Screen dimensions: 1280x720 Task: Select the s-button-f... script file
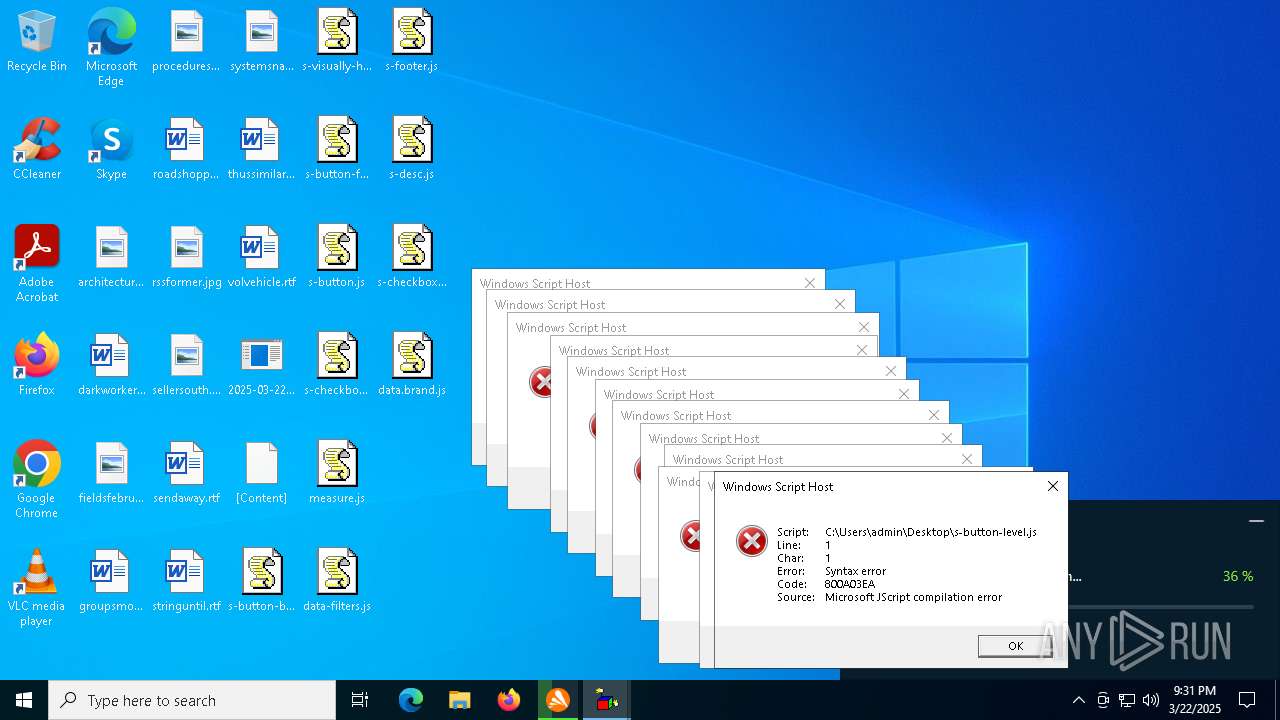337,150
